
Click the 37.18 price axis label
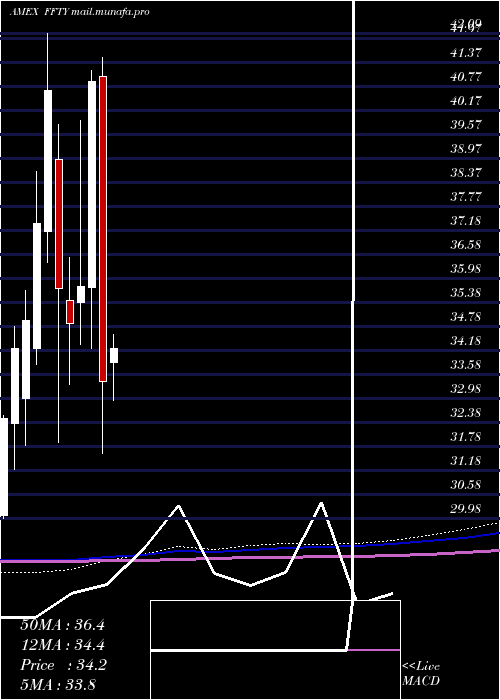466,221
